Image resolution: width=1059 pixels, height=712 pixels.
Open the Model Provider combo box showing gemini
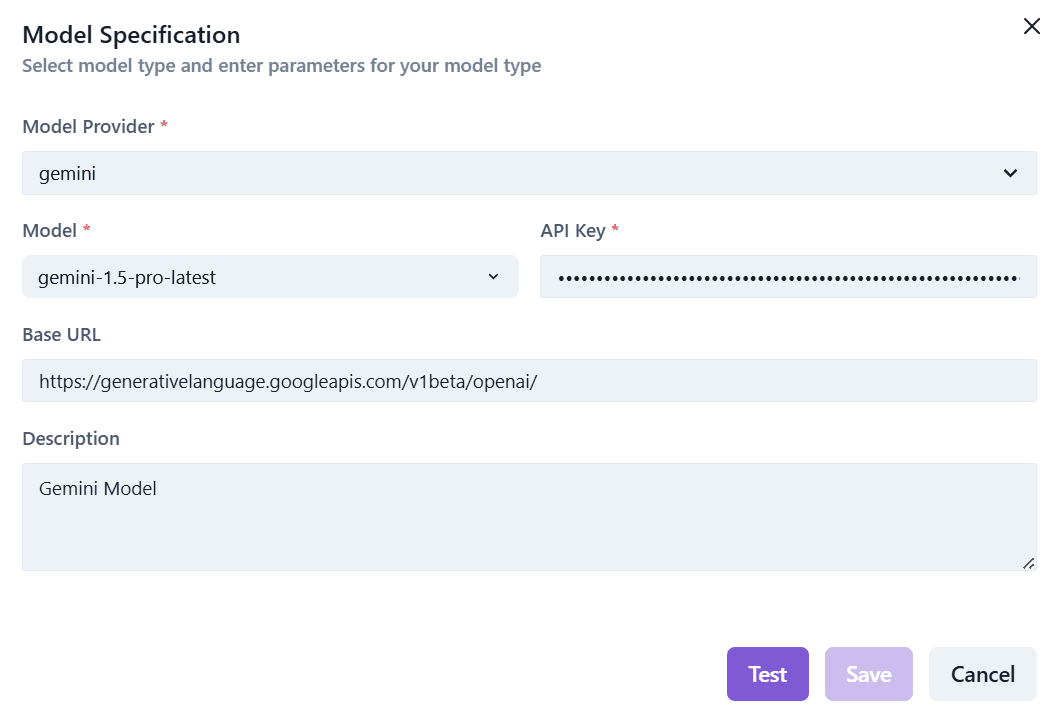tap(528, 173)
